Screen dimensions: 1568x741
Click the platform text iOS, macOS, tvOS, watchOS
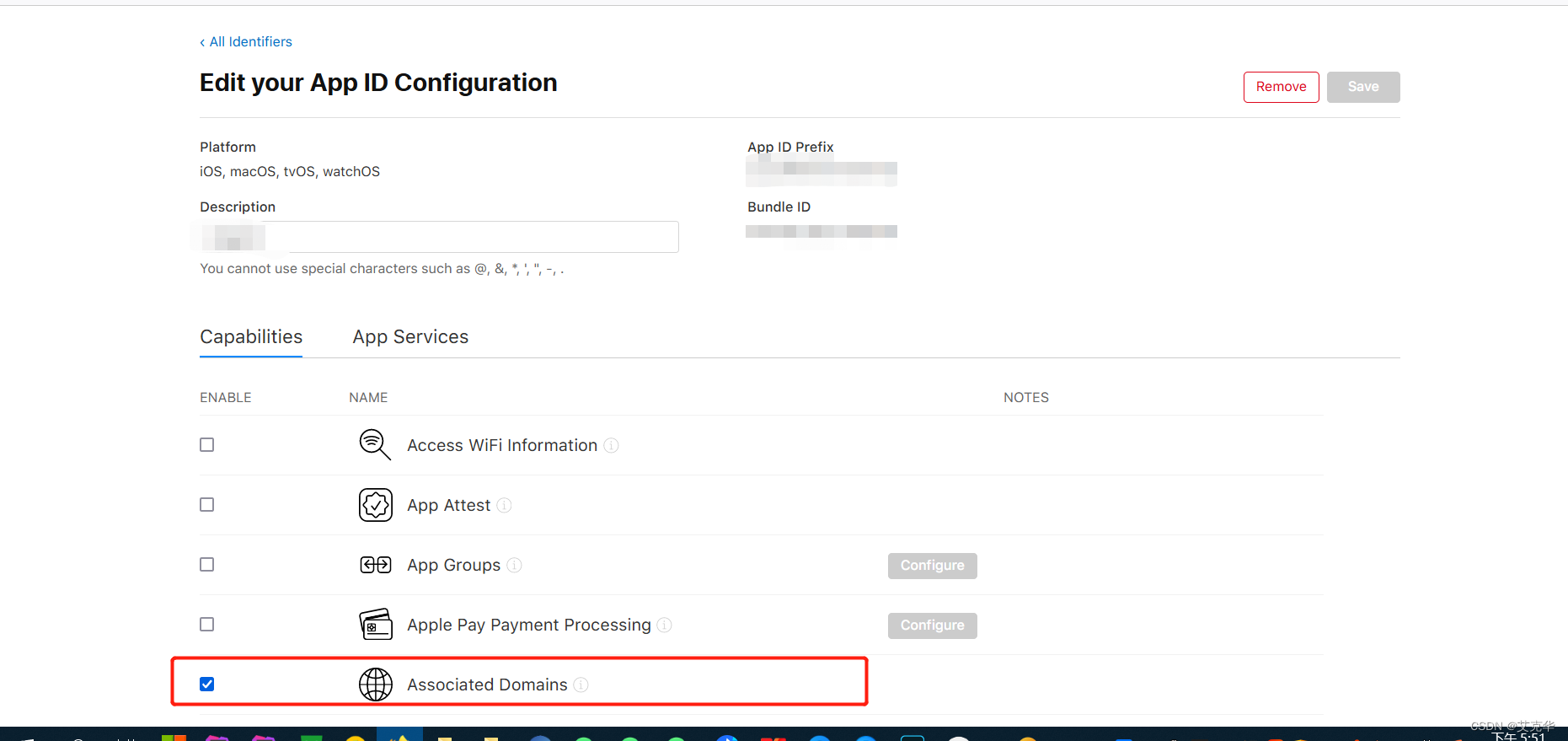click(290, 171)
